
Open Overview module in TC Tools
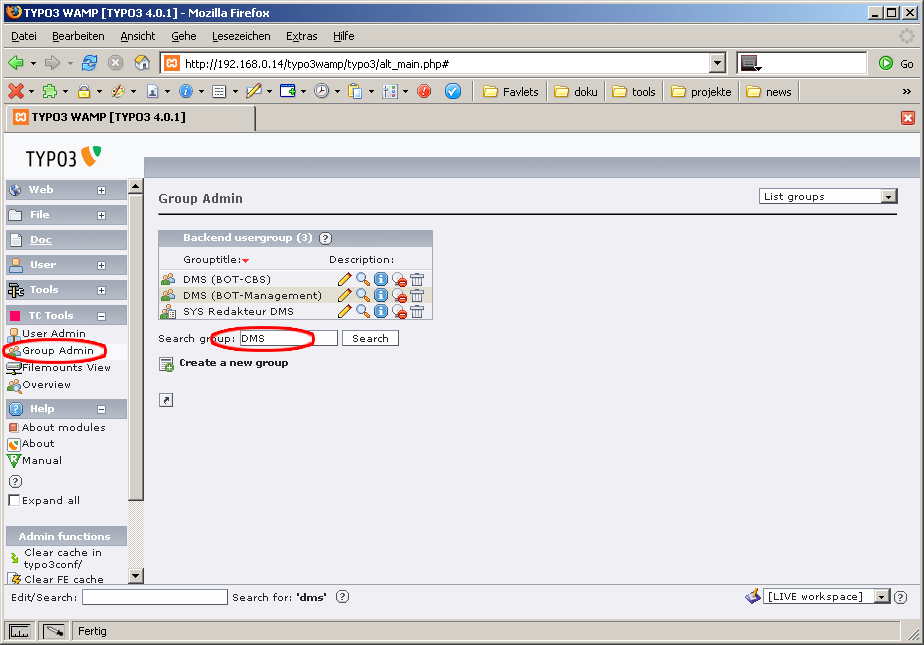click(47, 385)
